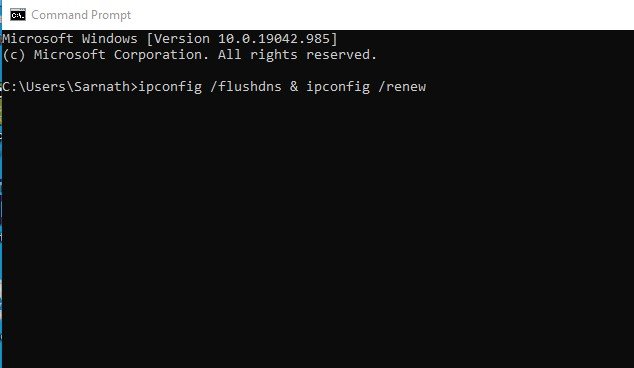Click the word Windows in the first line

(110, 39)
